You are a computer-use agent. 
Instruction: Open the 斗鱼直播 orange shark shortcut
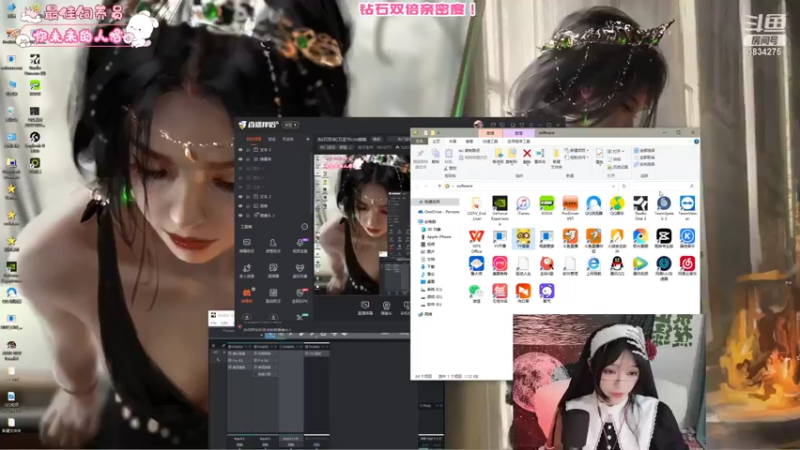570,238
